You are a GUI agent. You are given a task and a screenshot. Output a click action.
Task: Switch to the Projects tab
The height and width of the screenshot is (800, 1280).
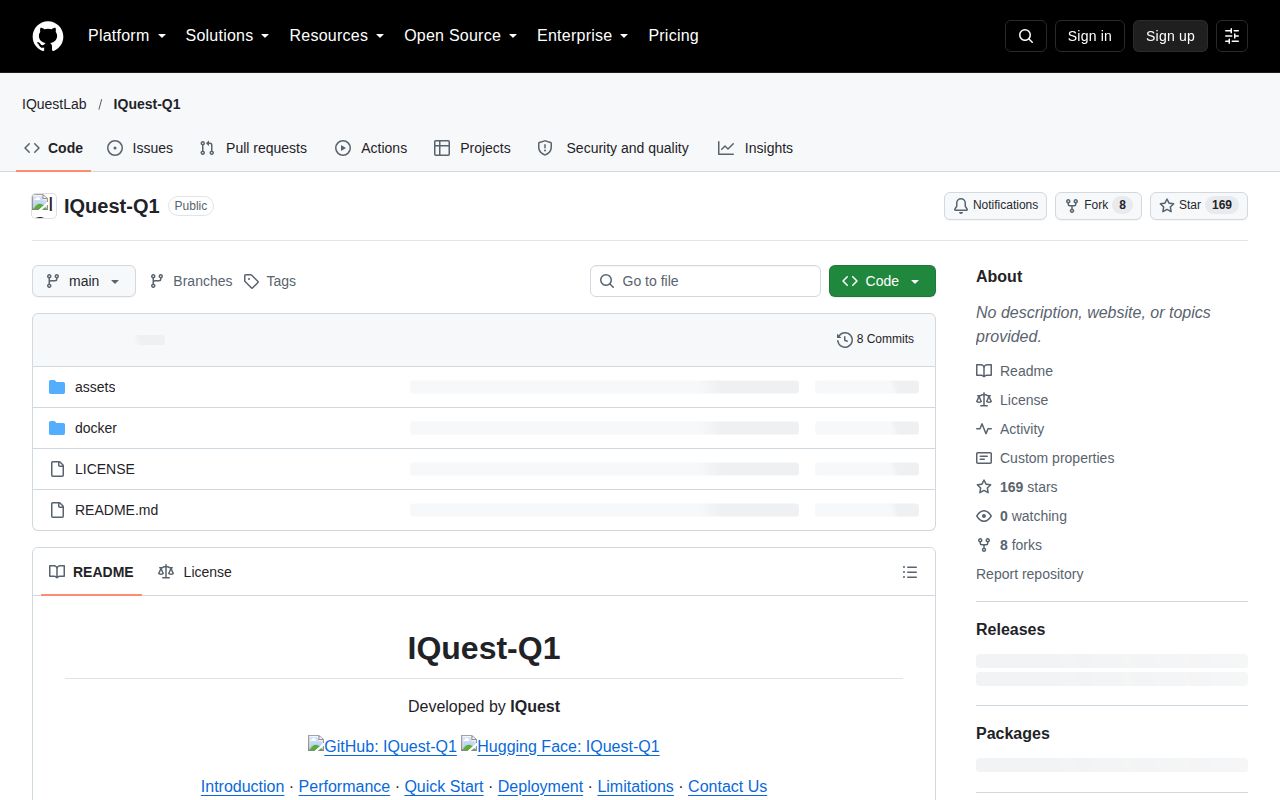click(x=472, y=148)
